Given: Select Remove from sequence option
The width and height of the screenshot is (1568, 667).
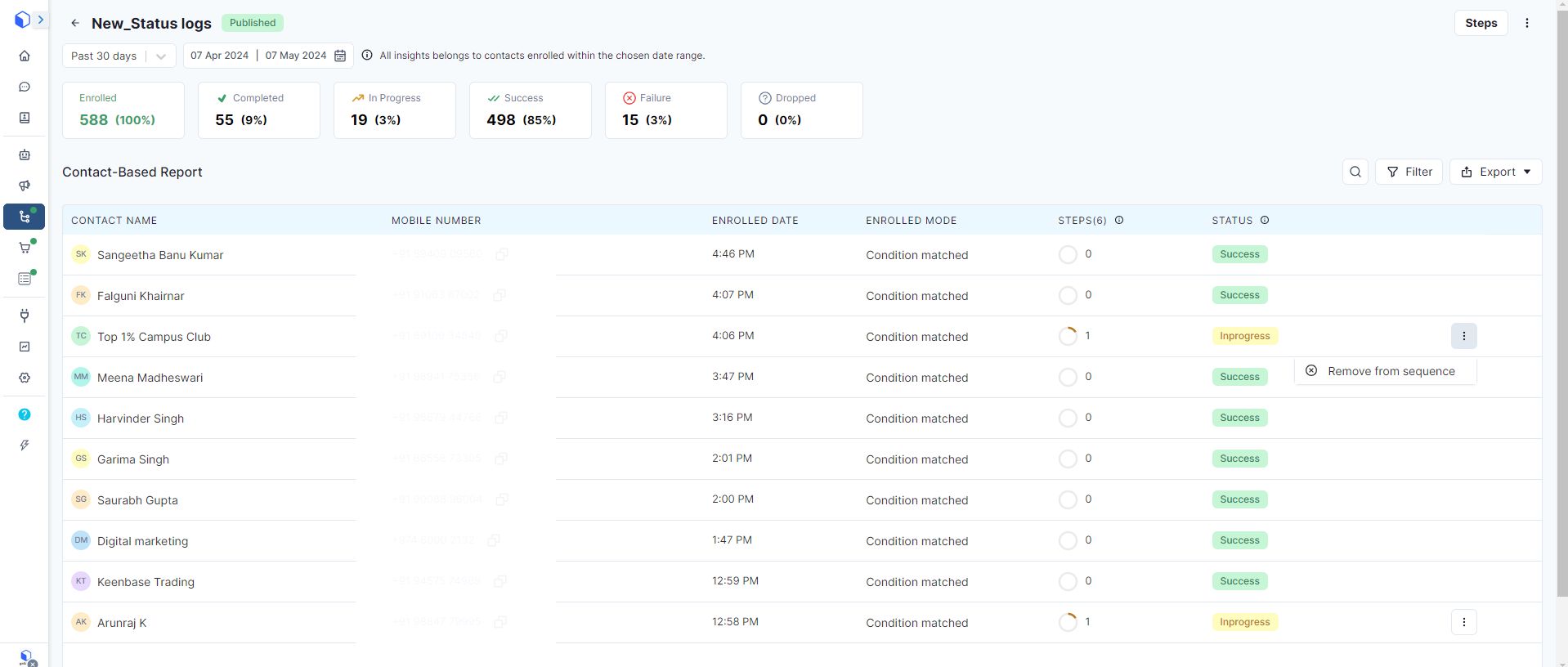Looking at the screenshot, I should point(1390,371).
